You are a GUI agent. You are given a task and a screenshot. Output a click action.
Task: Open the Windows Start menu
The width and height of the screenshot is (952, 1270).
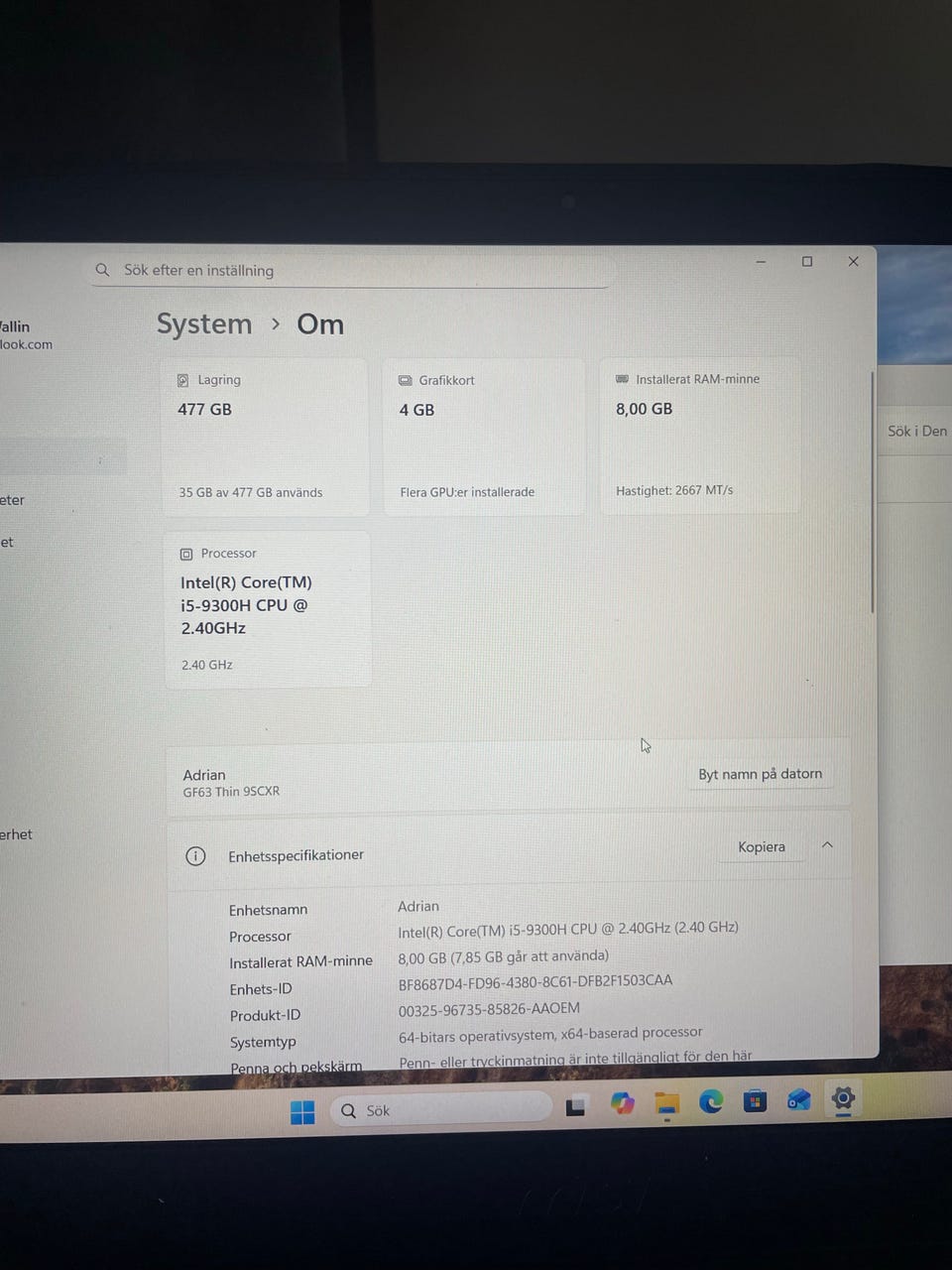pos(302,1112)
